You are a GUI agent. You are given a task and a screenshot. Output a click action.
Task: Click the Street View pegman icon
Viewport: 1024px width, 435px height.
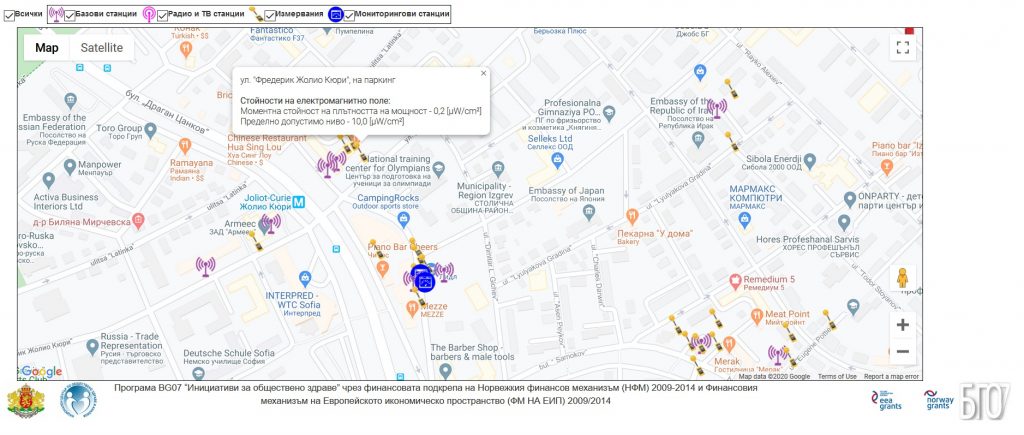903,278
